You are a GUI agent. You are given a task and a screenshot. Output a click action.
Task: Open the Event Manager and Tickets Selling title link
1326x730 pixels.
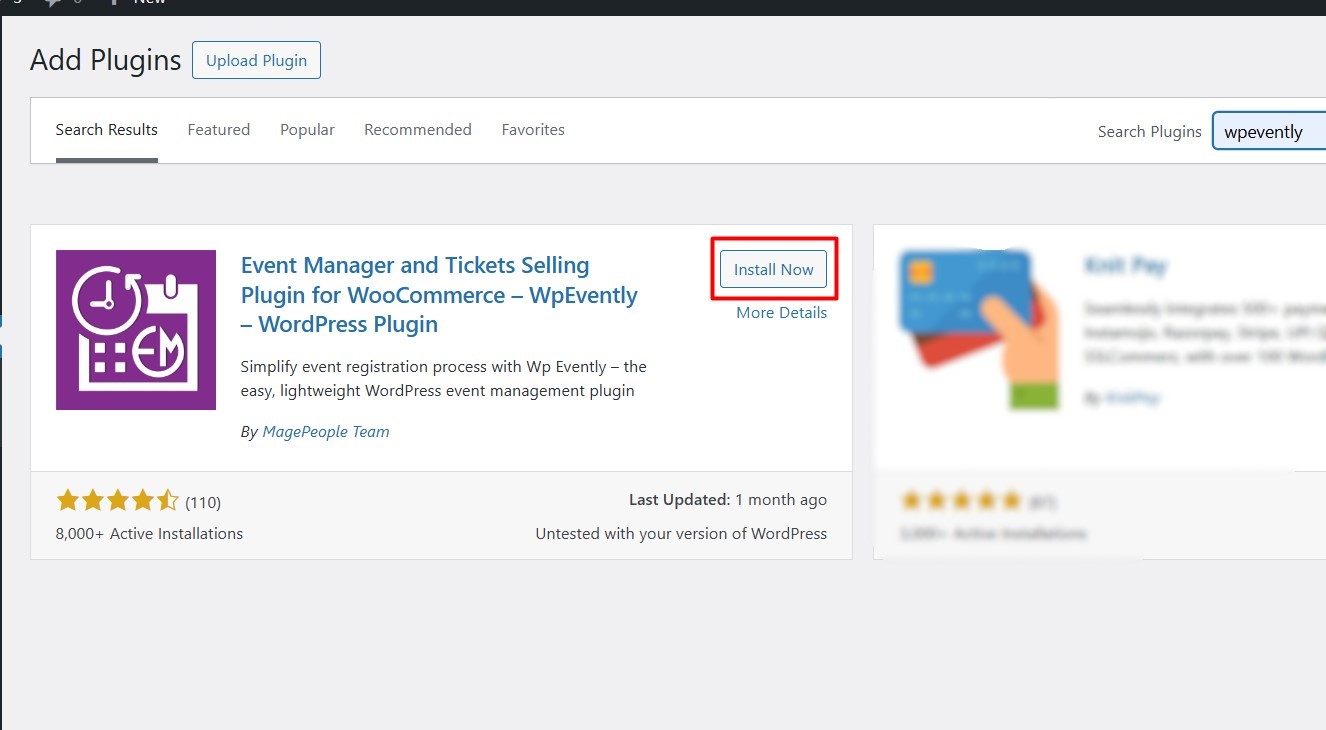(439, 295)
